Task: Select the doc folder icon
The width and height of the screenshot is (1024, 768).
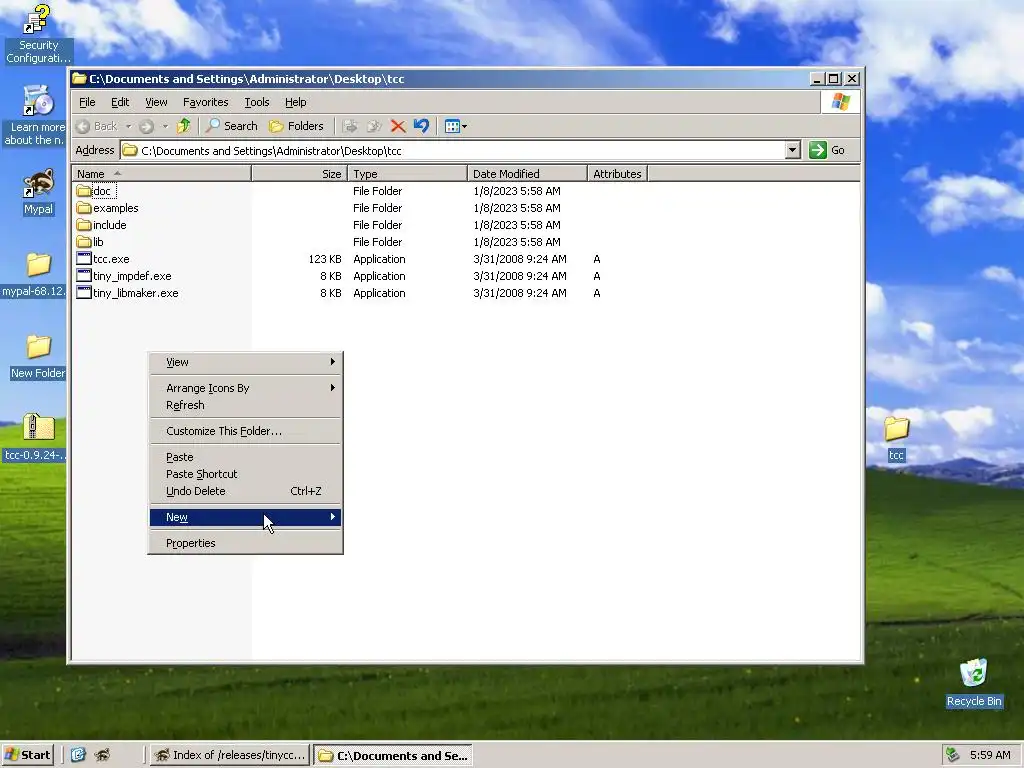Action: click(x=84, y=191)
